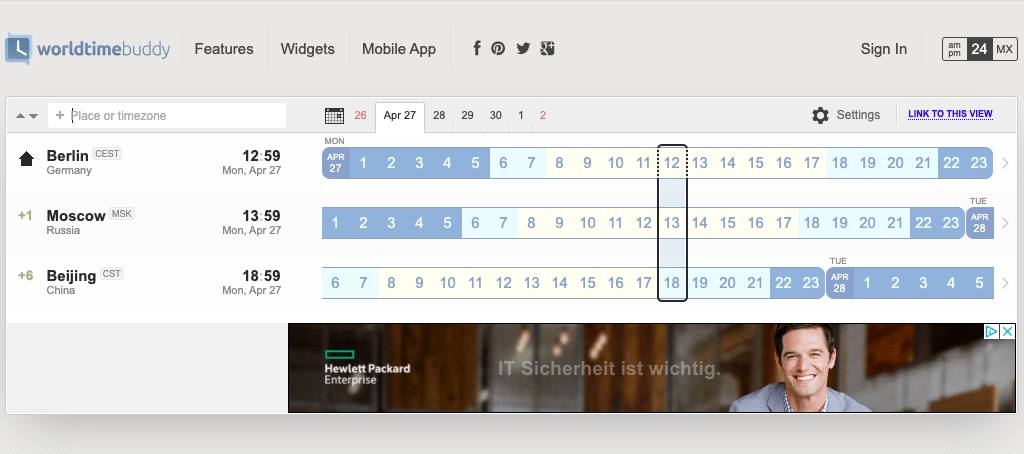1024x454 pixels.
Task: Open the Features menu item
Action: point(224,49)
